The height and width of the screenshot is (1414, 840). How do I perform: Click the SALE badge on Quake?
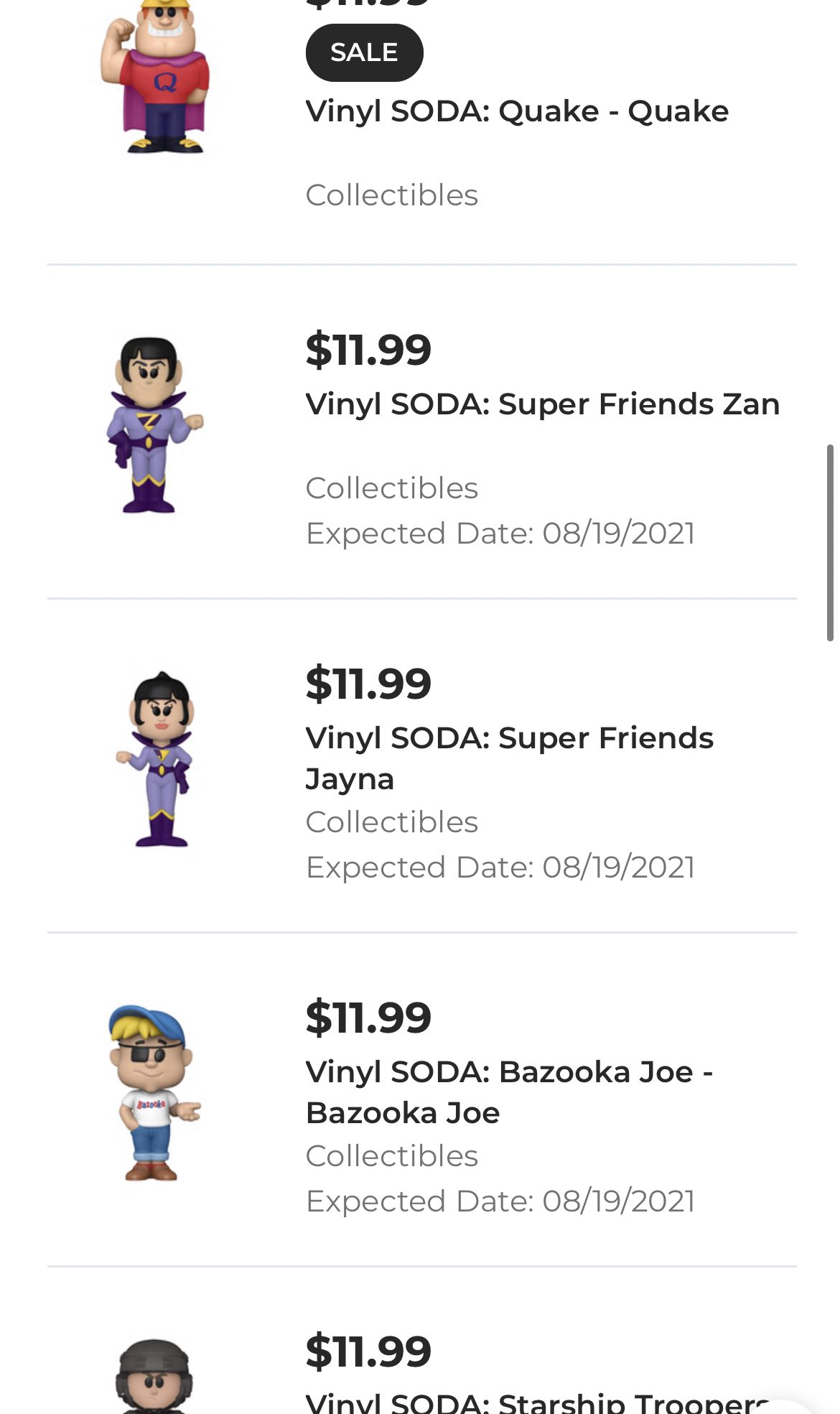pos(364,52)
